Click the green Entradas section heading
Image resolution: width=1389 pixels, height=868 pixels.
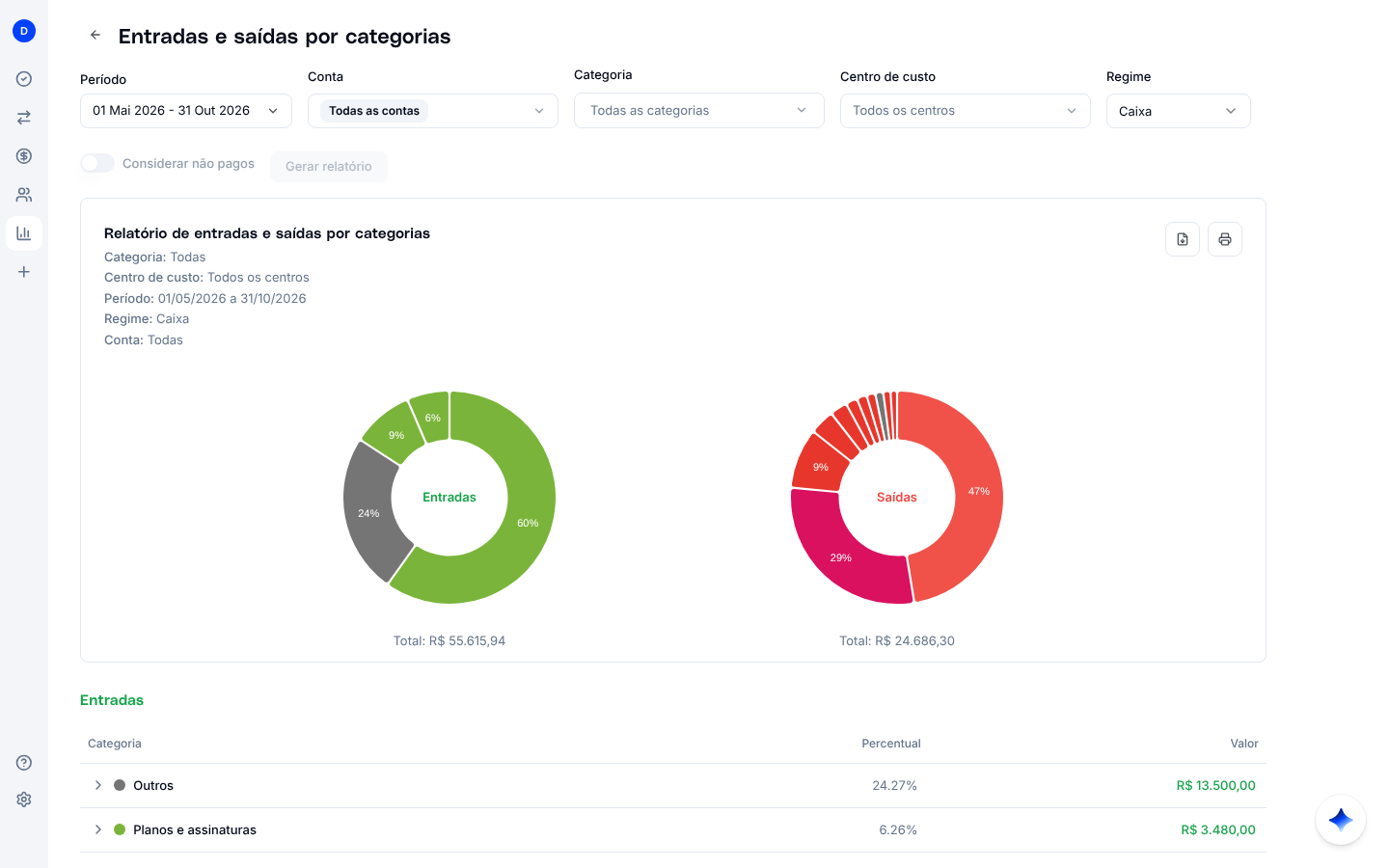click(x=112, y=700)
